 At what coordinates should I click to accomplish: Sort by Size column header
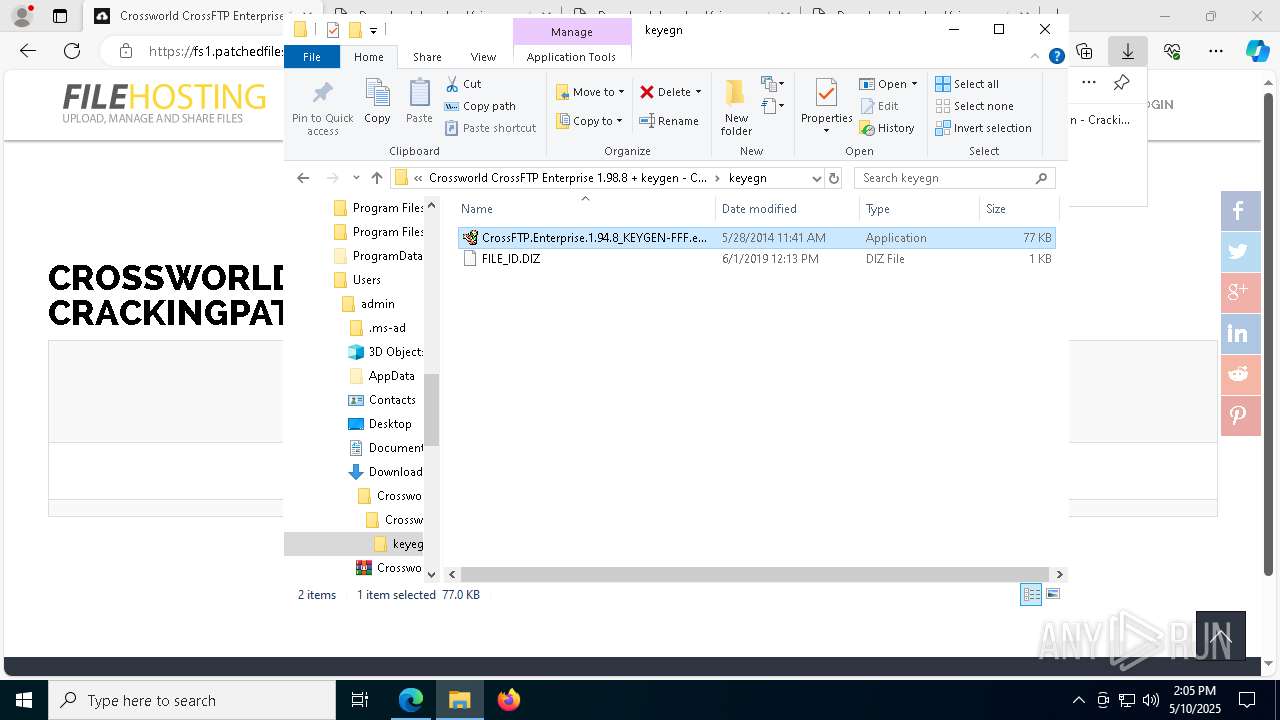tap(1019, 208)
